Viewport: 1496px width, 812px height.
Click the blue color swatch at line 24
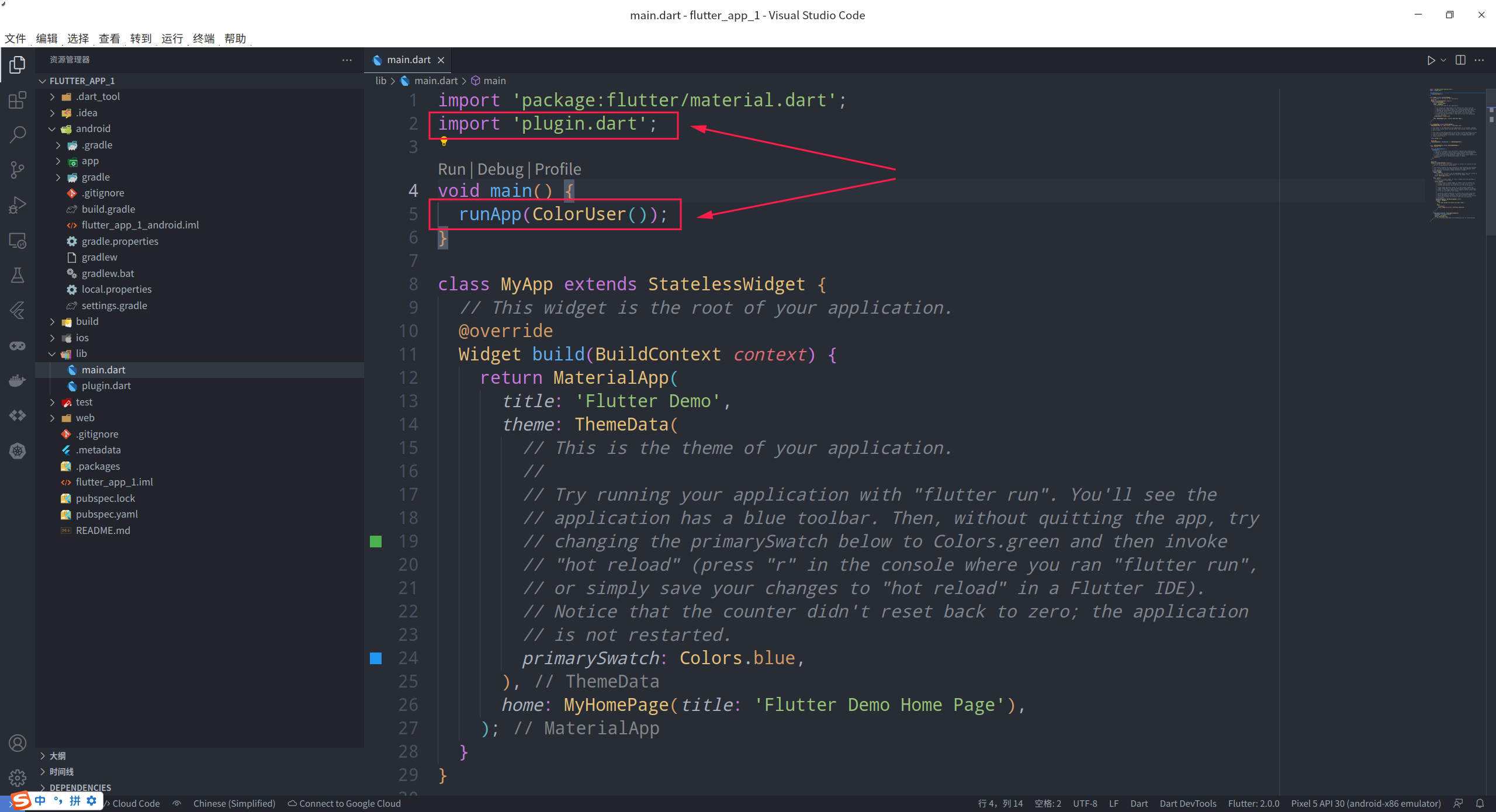click(376, 658)
